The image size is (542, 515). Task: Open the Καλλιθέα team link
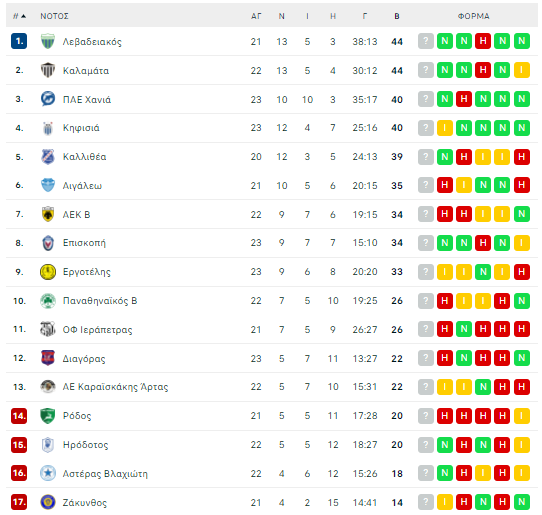click(84, 157)
